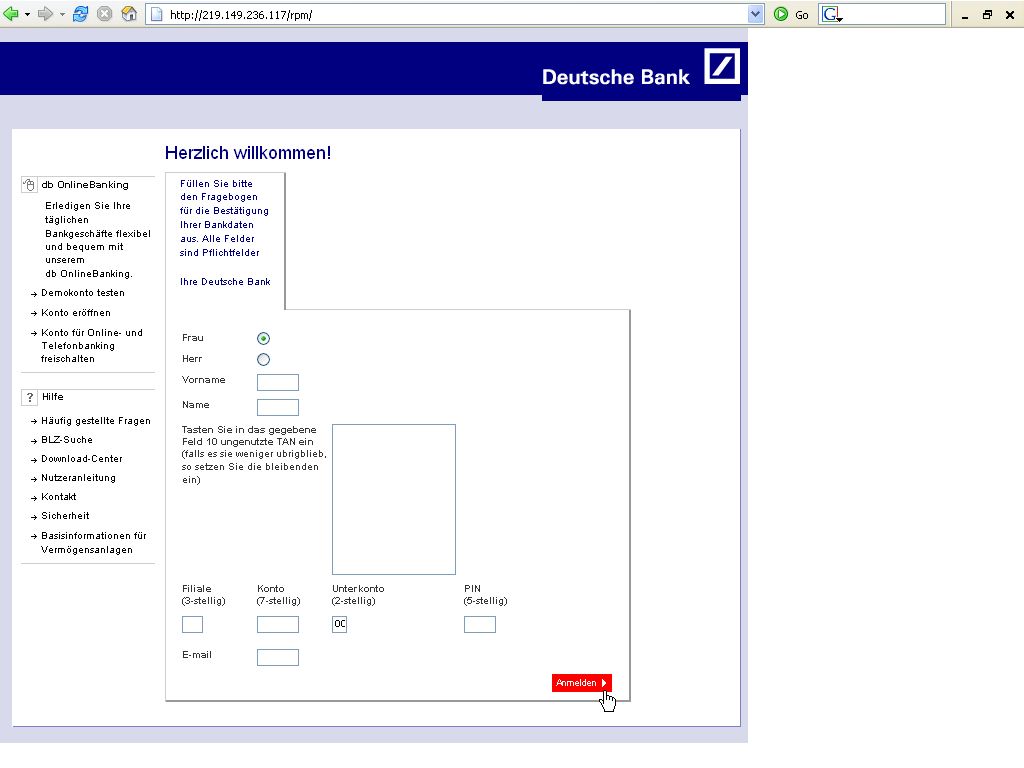
Task: Click the Deutsche Bank header wordmark
Action: tap(615, 77)
